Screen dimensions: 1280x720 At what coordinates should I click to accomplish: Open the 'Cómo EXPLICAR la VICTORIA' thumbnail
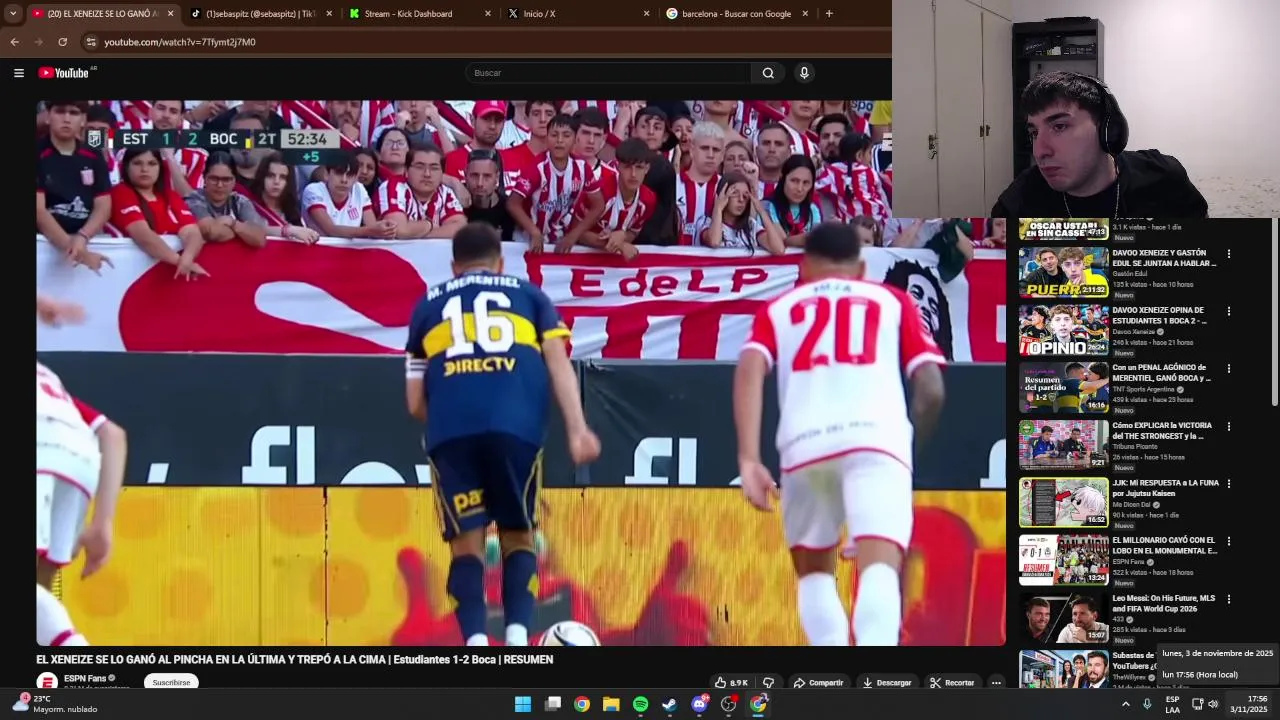1063,445
